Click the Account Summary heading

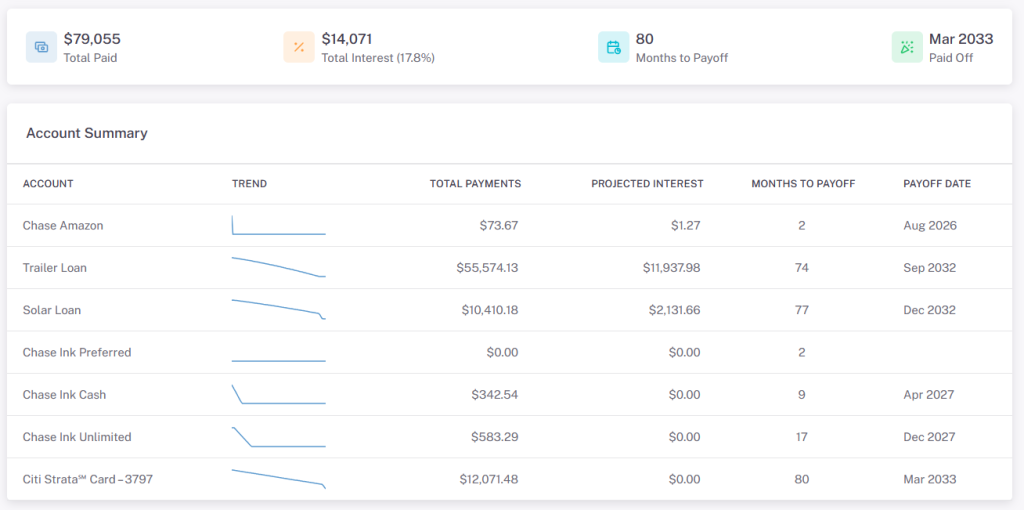pos(87,133)
